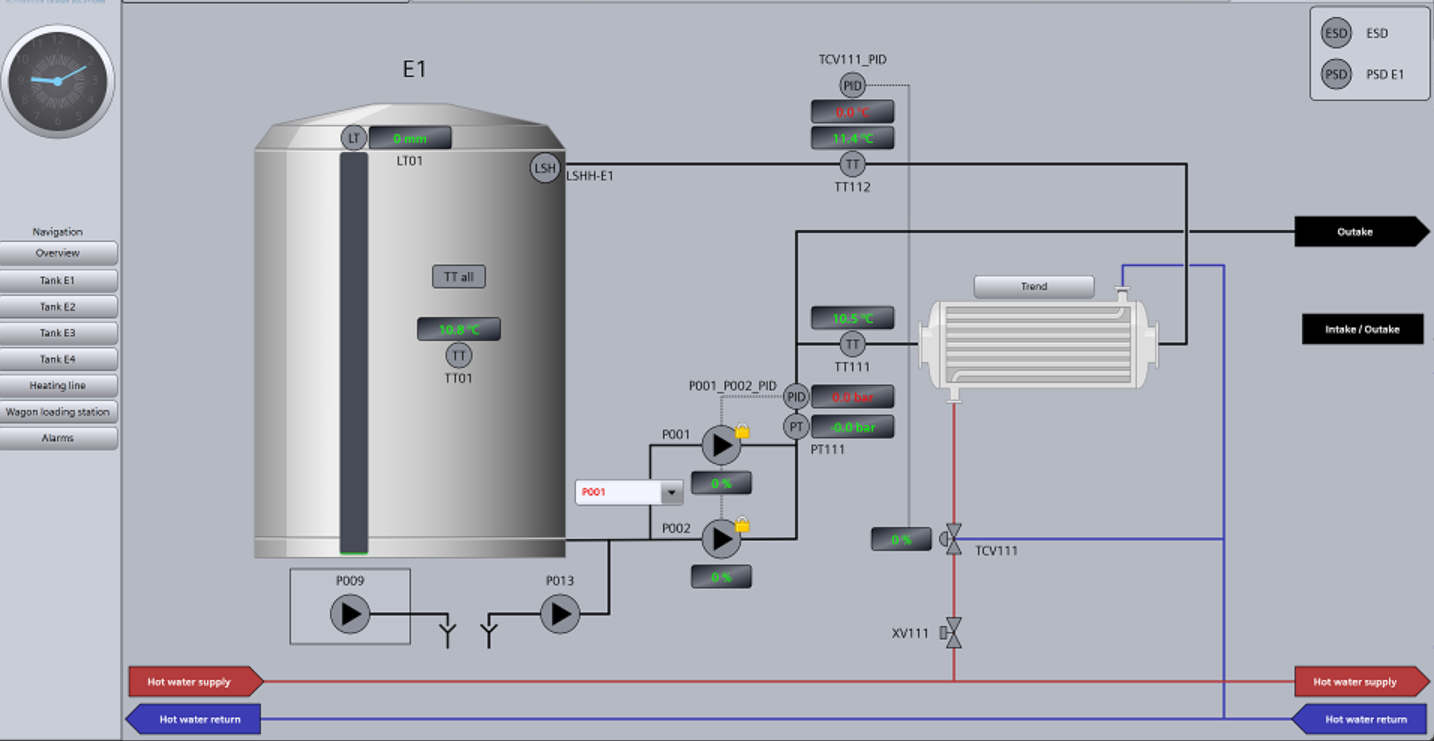Click the PT111 pressure transmitter symbol
Image resolution: width=1434 pixels, height=741 pixels.
coord(796,427)
